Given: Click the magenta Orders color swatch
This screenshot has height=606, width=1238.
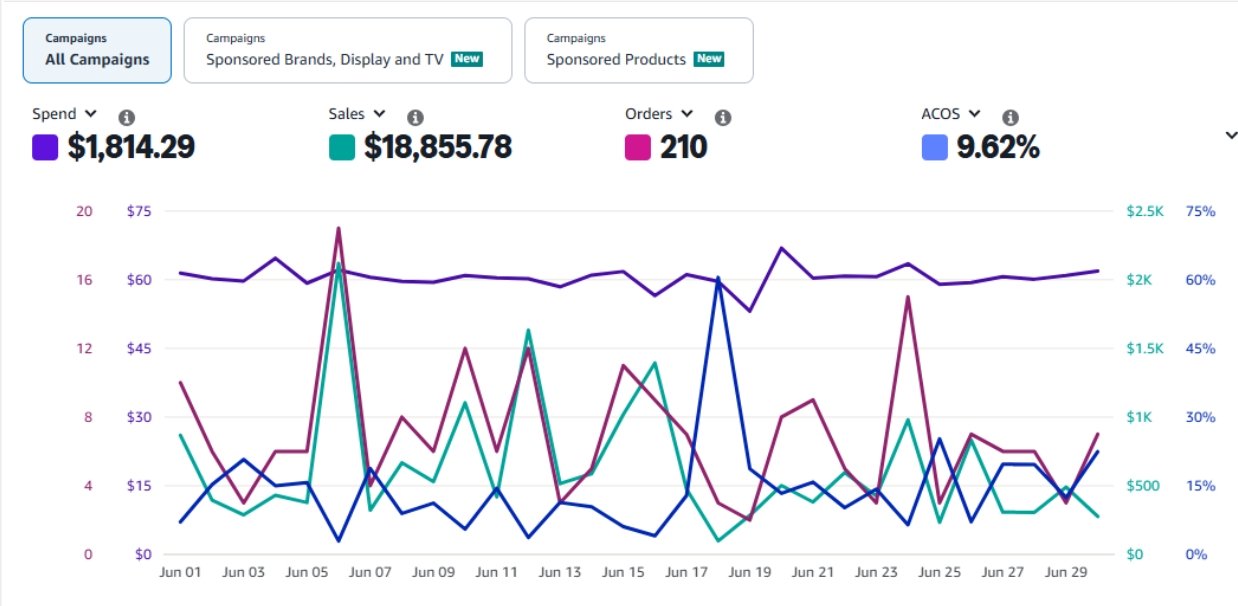Looking at the screenshot, I should 638,148.
